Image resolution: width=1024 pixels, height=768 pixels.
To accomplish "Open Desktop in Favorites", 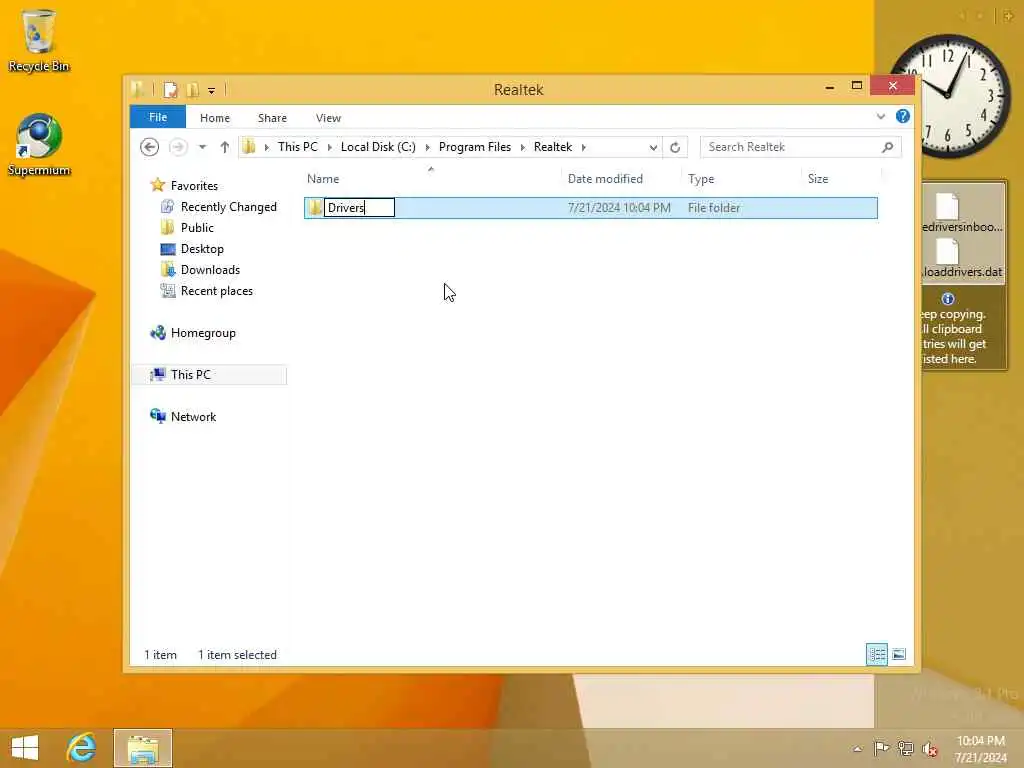I will (x=202, y=249).
